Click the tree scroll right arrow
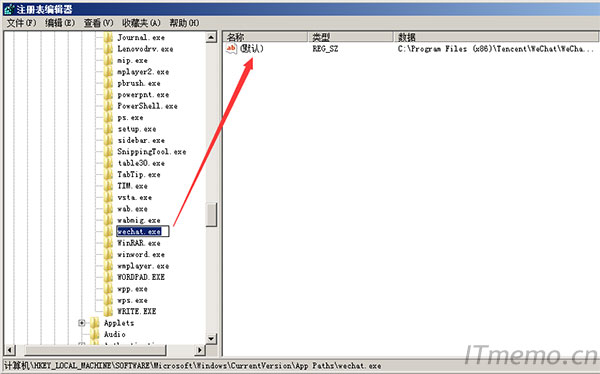Viewport: 600px width, 374px height. coord(199,350)
